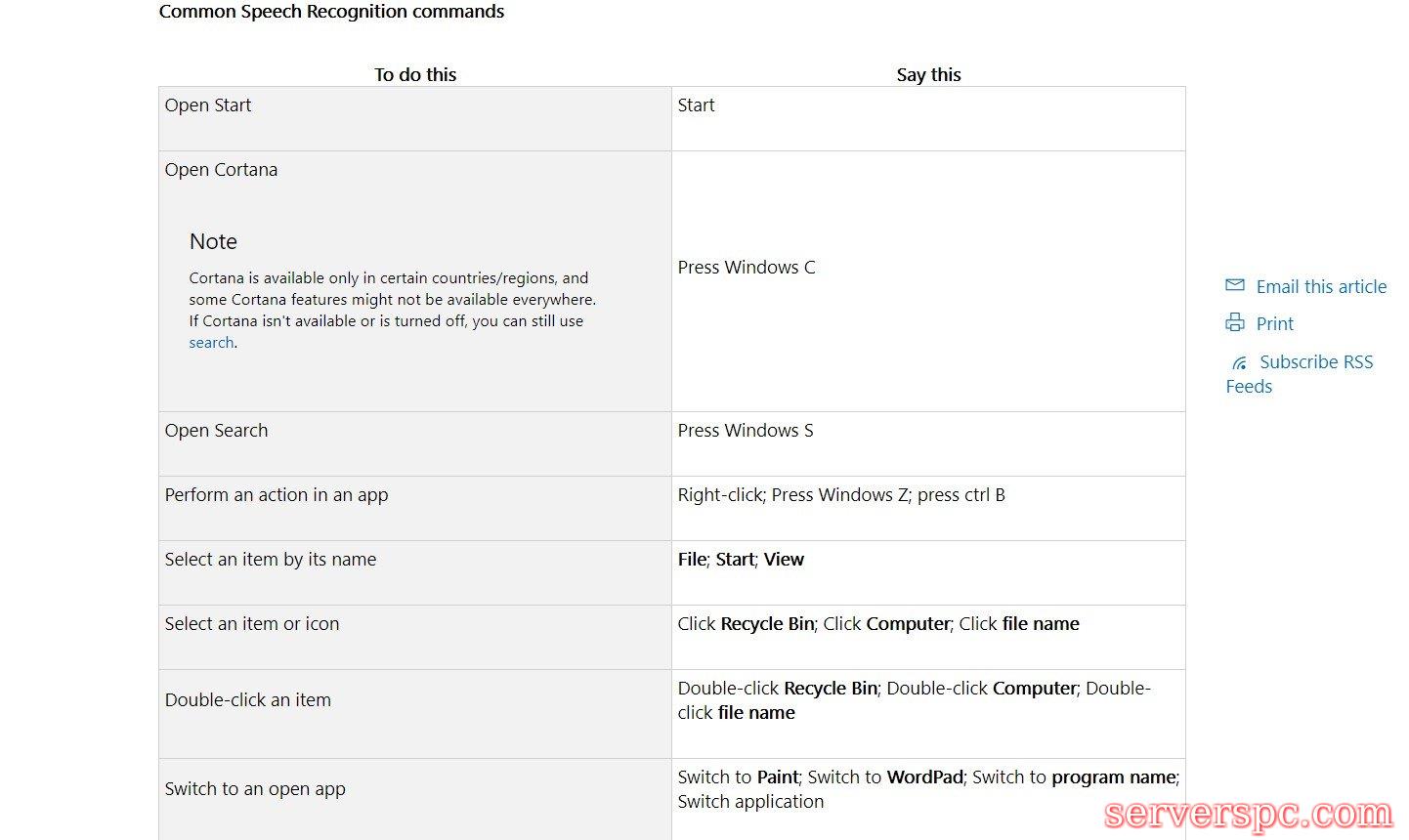This screenshot has height=840, width=1409.
Task: Click the Press Windows C cell
Action: click(x=747, y=268)
